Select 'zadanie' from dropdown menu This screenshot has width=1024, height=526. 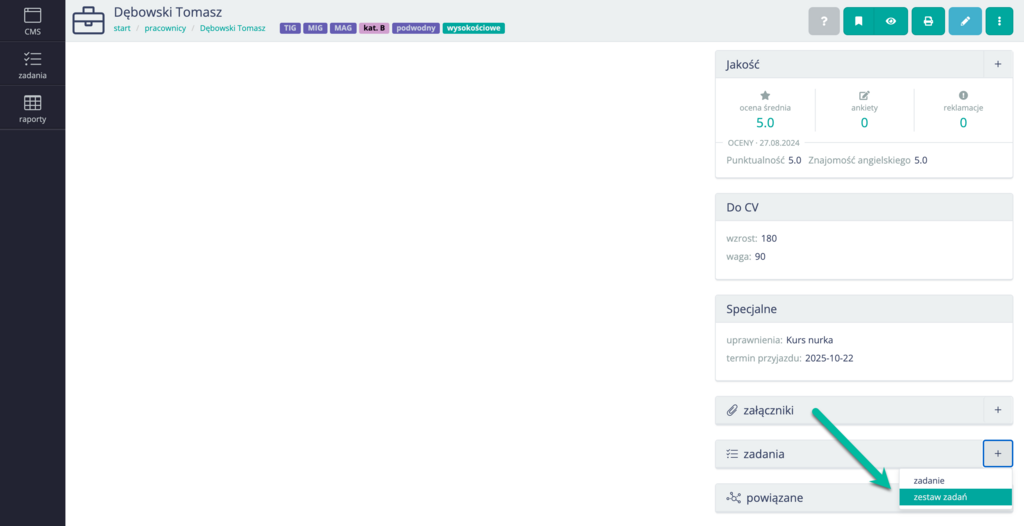tap(930, 480)
